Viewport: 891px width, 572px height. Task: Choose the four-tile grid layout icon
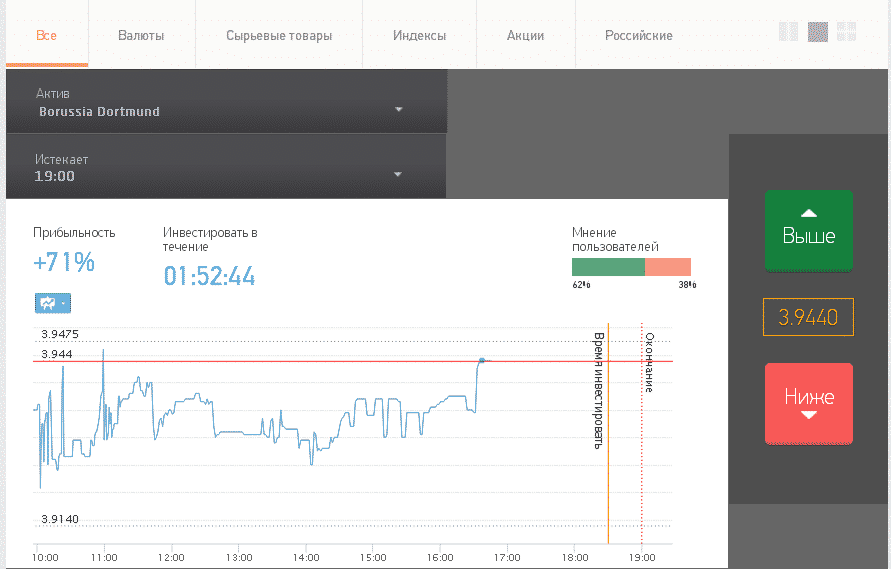click(846, 32)
